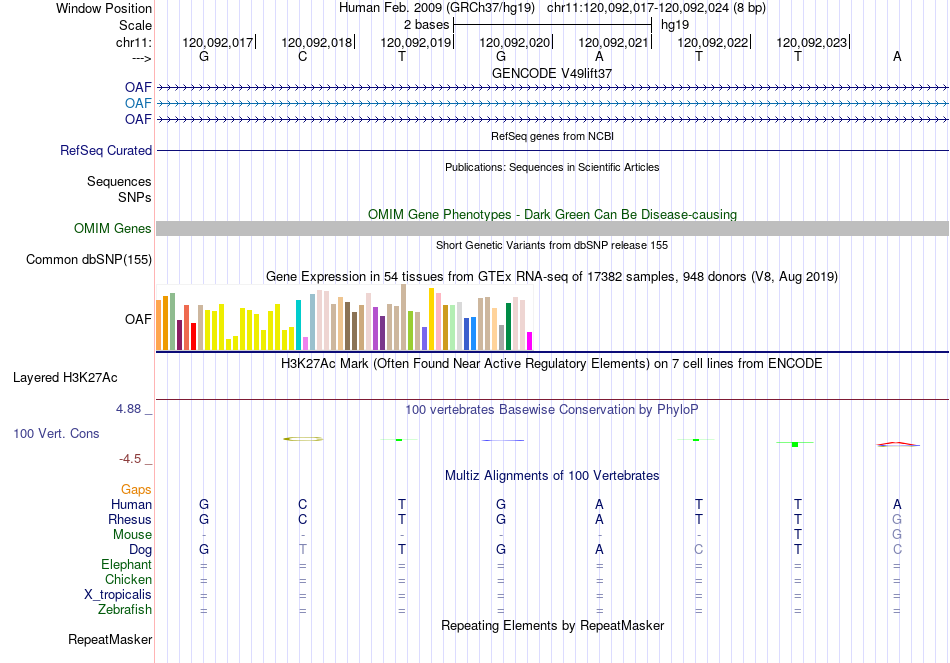Open 100 vertebrates Basewise Conservation by PhyloP title
This screenshot has width=950, height=663.
552,410
